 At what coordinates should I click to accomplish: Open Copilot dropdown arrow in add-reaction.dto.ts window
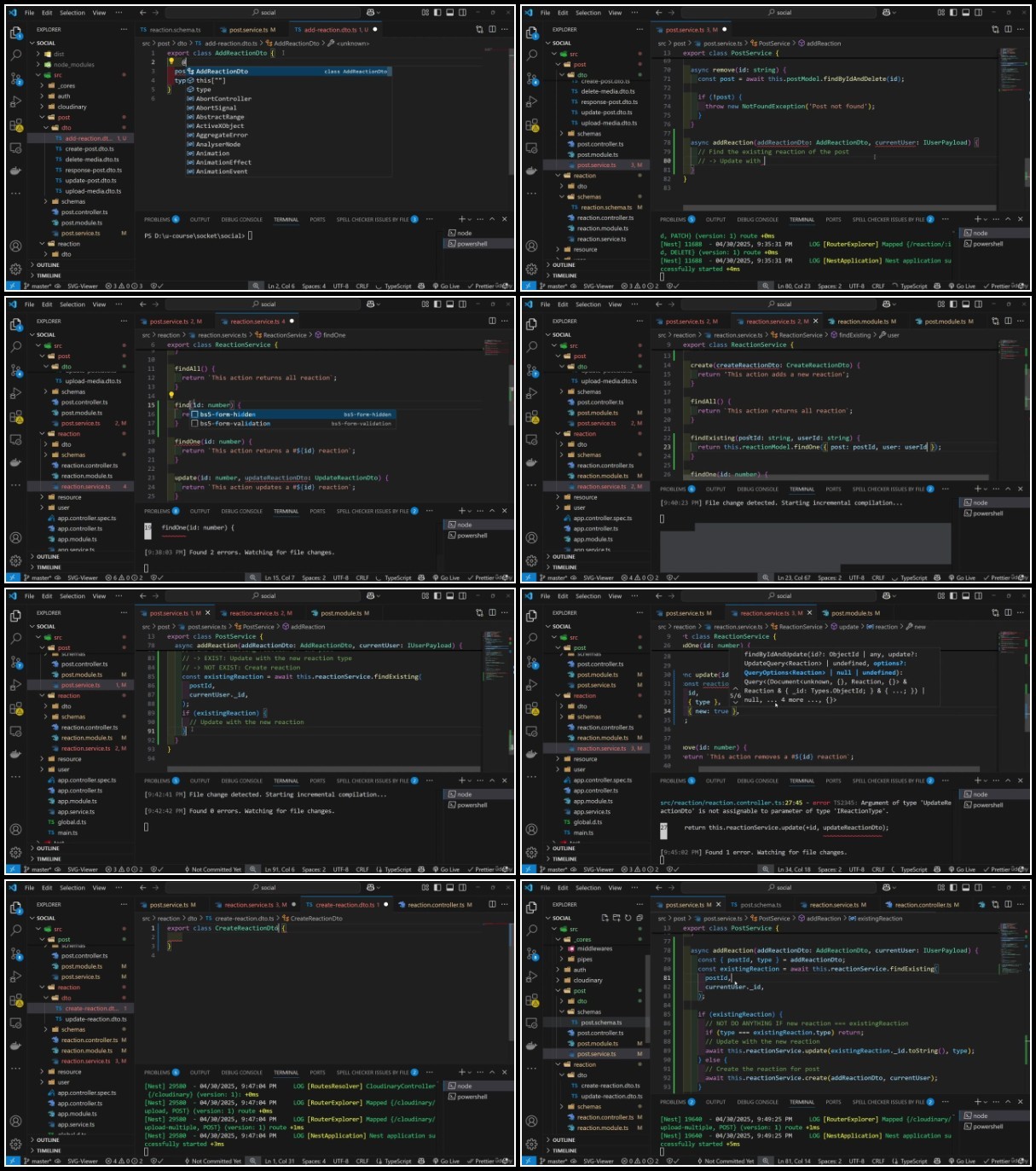(x=379, y=13)
